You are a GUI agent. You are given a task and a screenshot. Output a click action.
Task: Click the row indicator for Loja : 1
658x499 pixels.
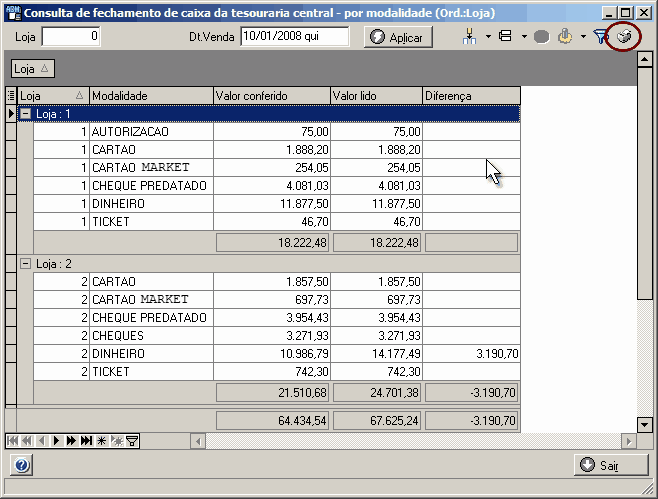pyautogui.click(x=11, y=114)
